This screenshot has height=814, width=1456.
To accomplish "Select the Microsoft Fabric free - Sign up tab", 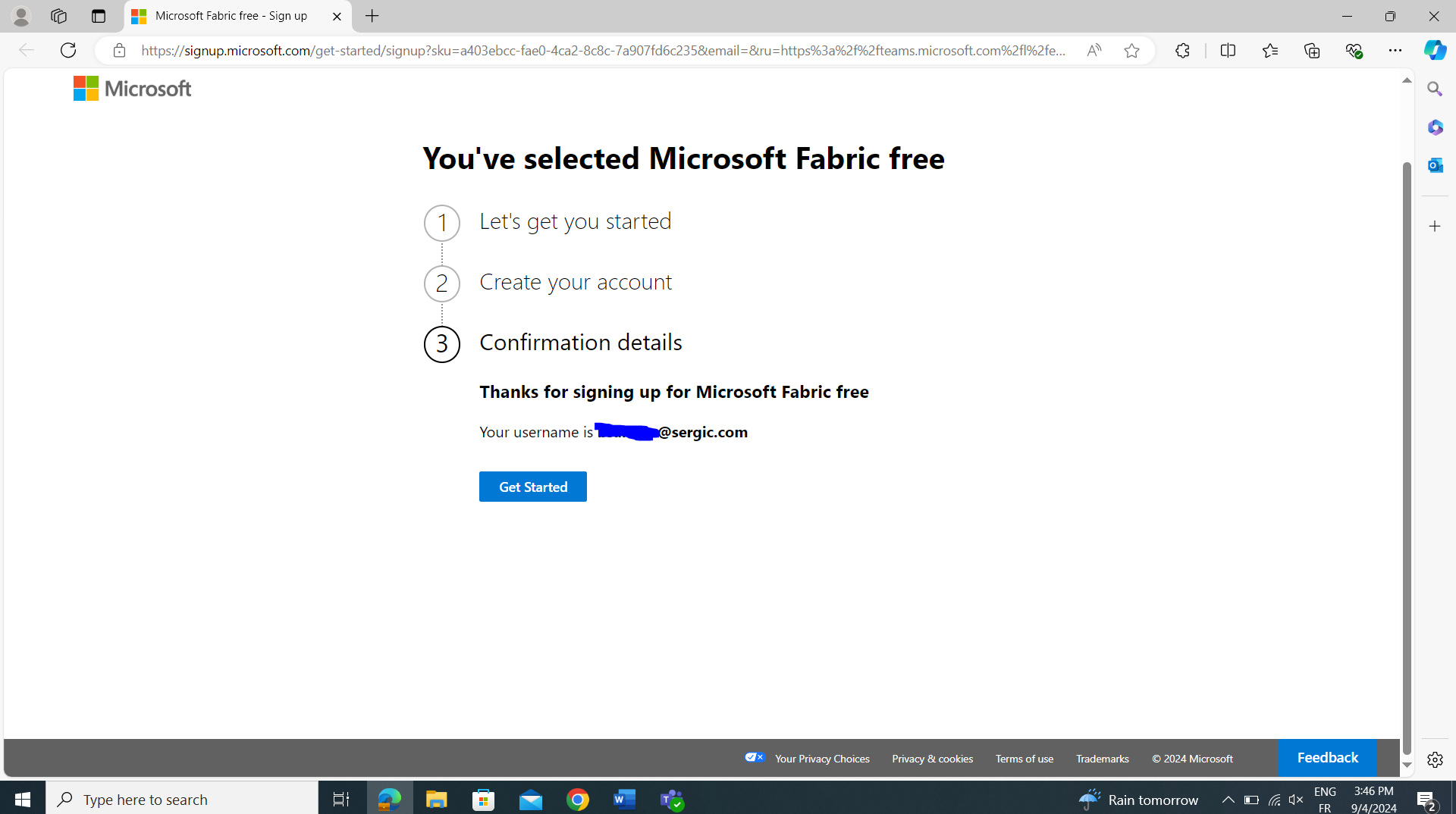I will tap(237, 16).
